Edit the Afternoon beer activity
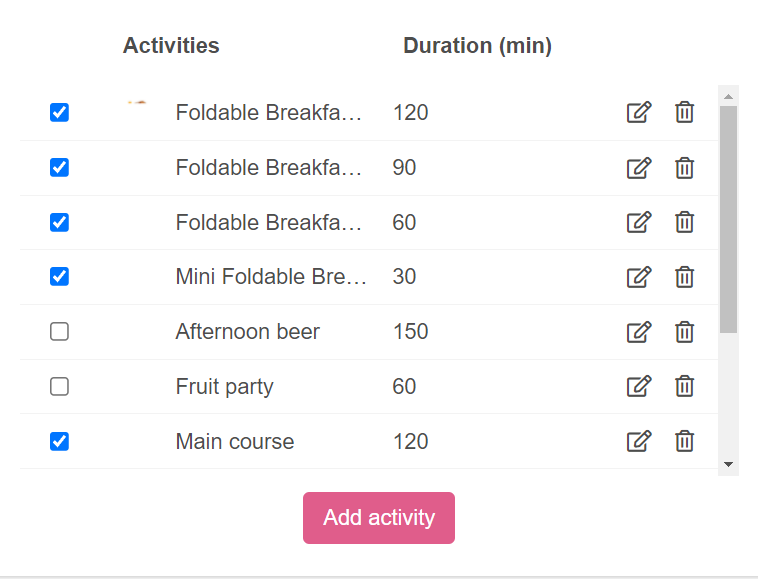This screenshot has width=758, height=579. pyautogui.click(x=639, y=332)
